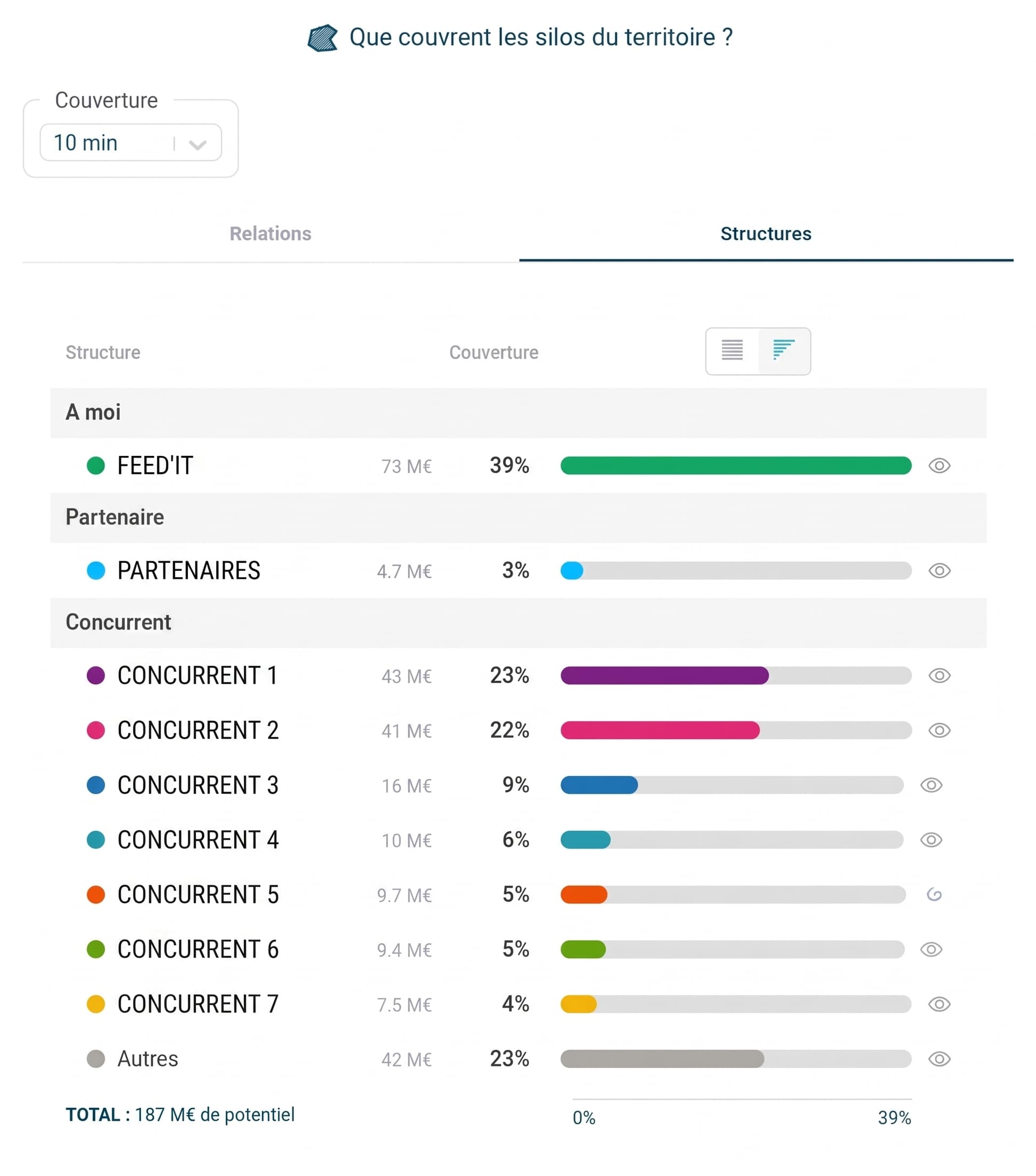Select the 73 M€ value for FEED'IT
Image resolution: width=1036 pixels, height=1176 pixels.
tap(406, 467)
